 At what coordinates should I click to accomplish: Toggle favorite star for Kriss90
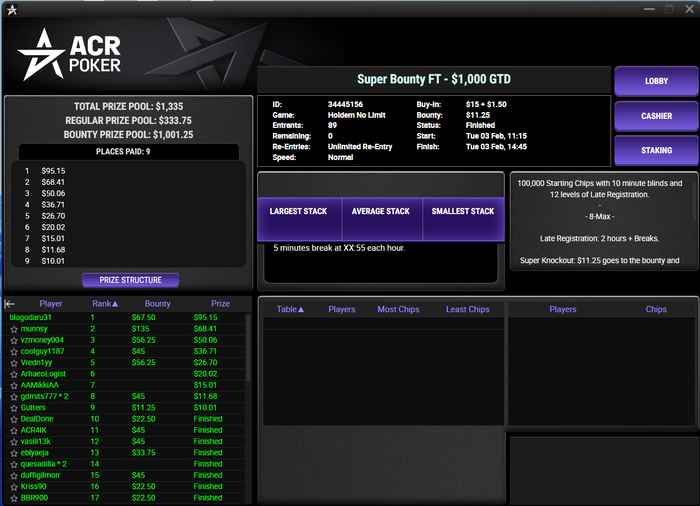click(x=14, y=487)
